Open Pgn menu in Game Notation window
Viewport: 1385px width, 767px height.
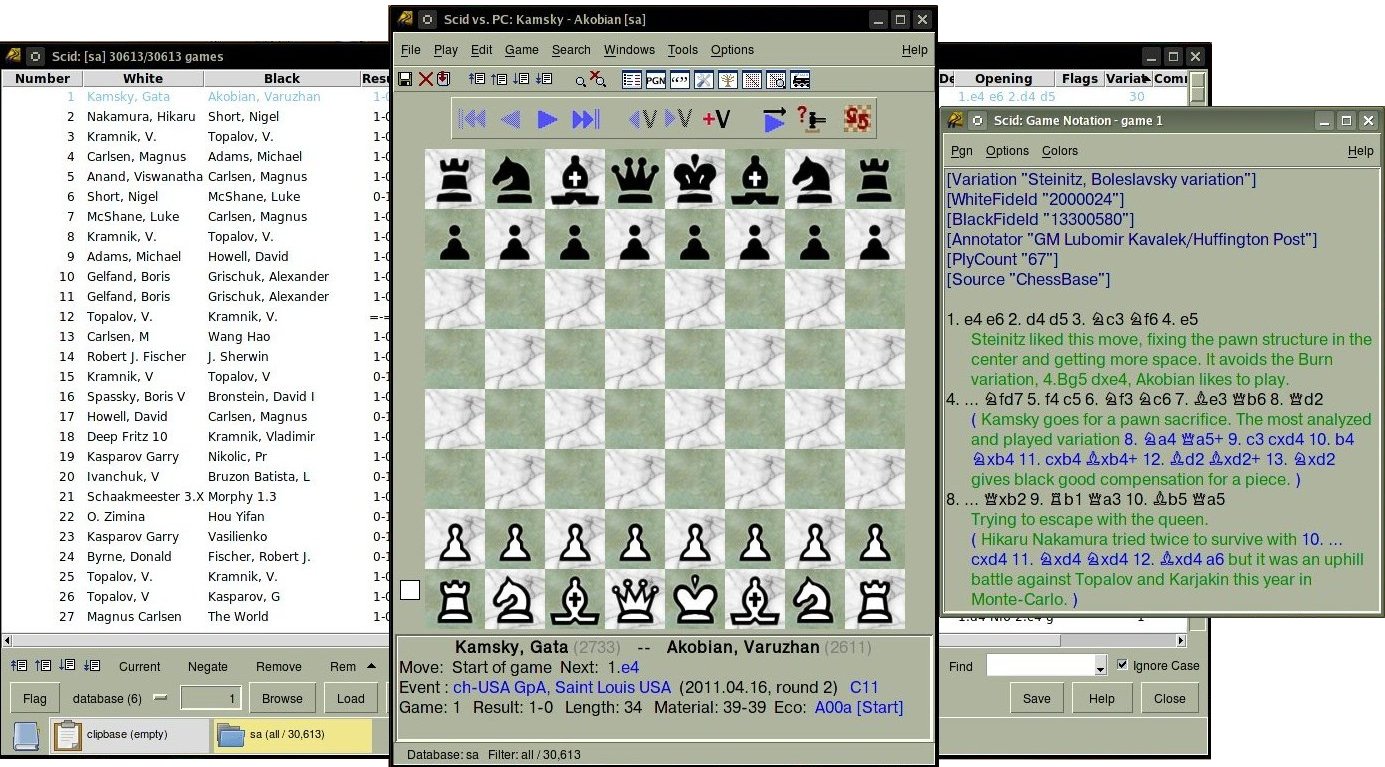961,151
